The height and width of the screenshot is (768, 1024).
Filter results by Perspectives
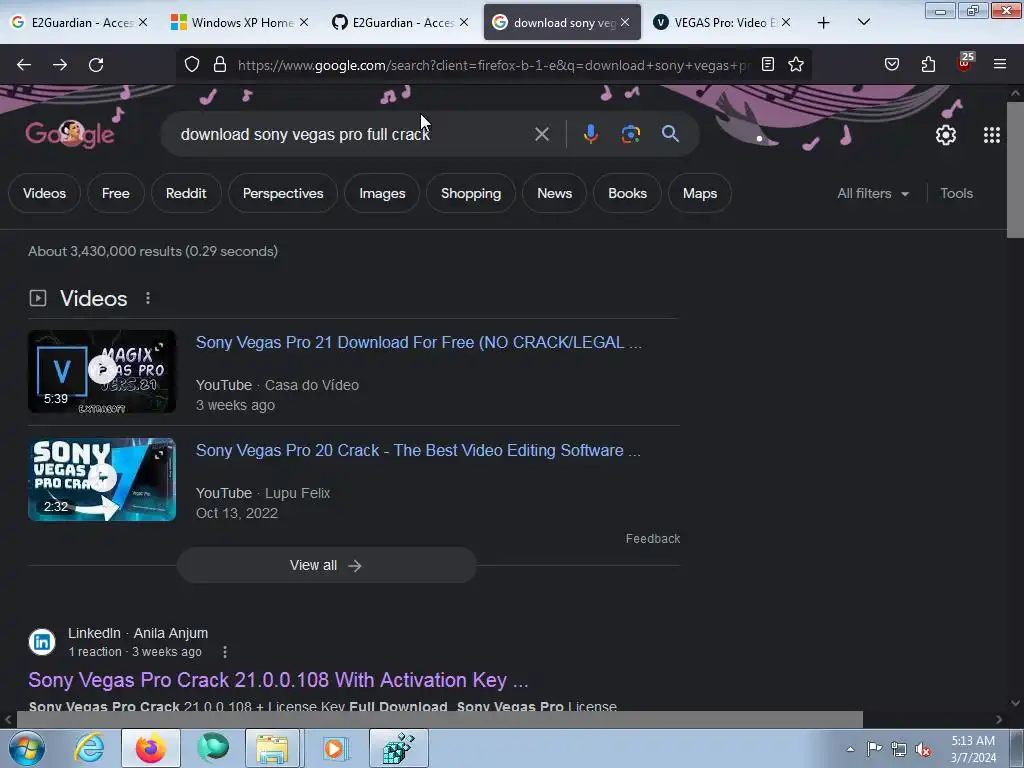tap(283, 193)
